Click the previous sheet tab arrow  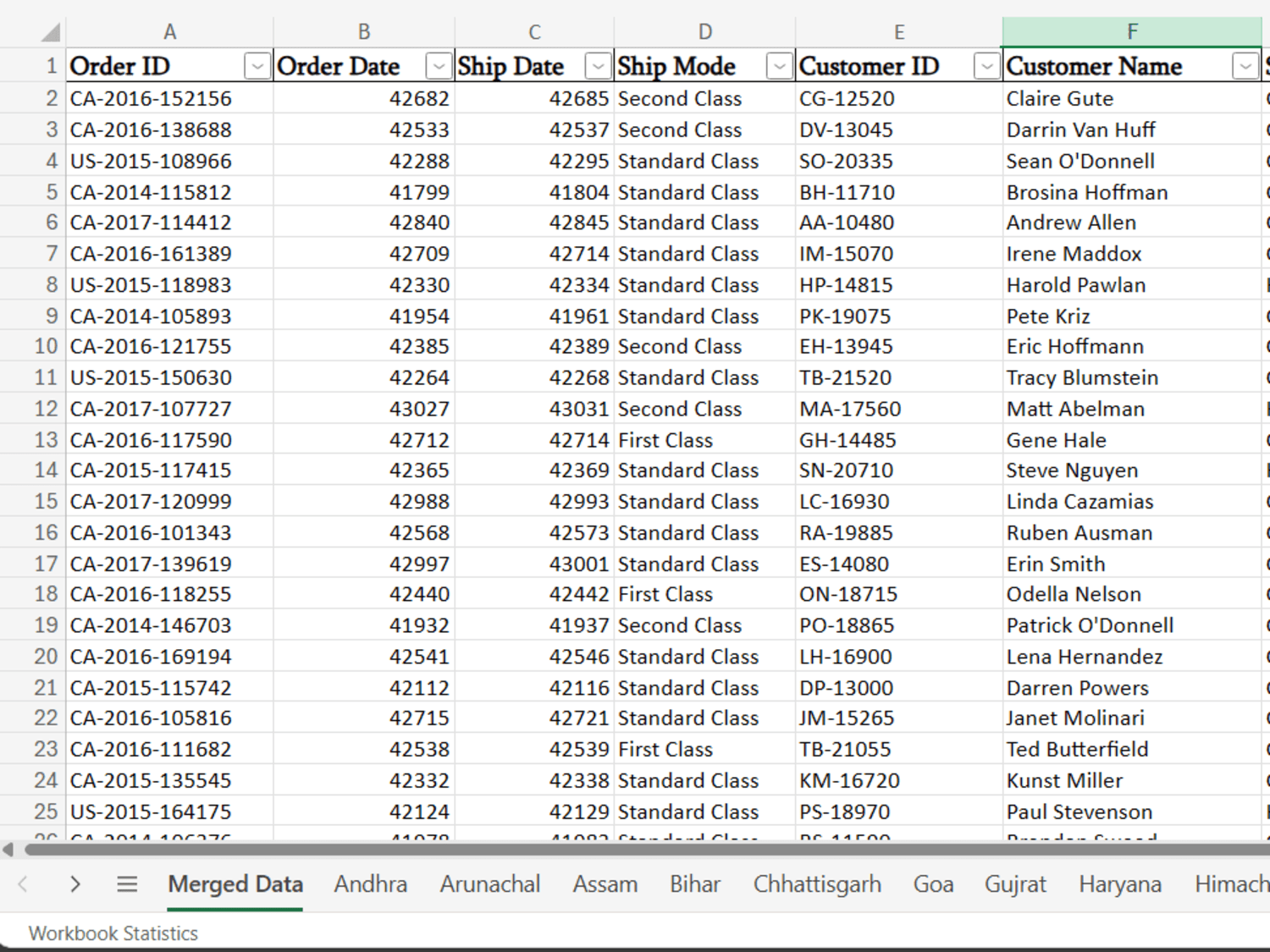(23, 884)
